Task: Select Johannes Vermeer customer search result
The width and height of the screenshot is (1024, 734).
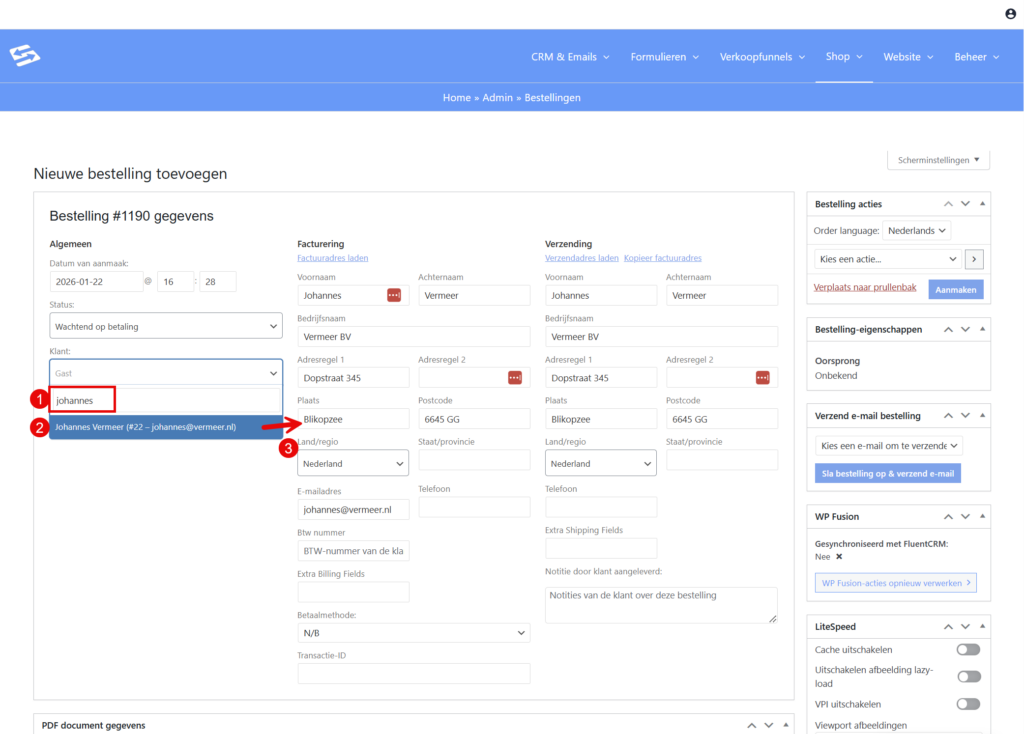Action: (146, 427)
